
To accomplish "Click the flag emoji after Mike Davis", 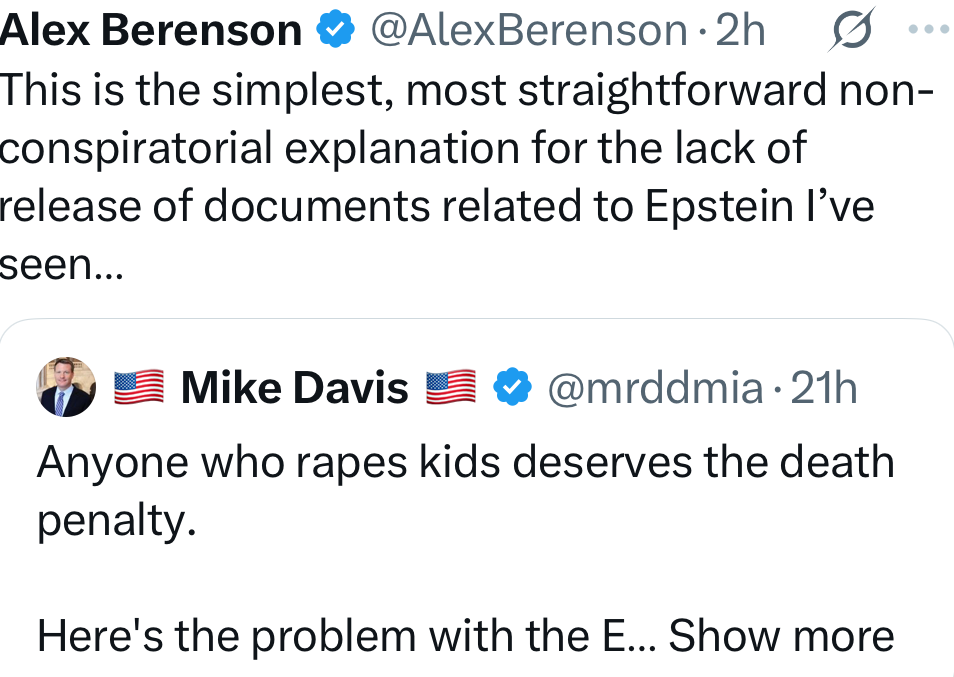I will (x=451, y=387).
